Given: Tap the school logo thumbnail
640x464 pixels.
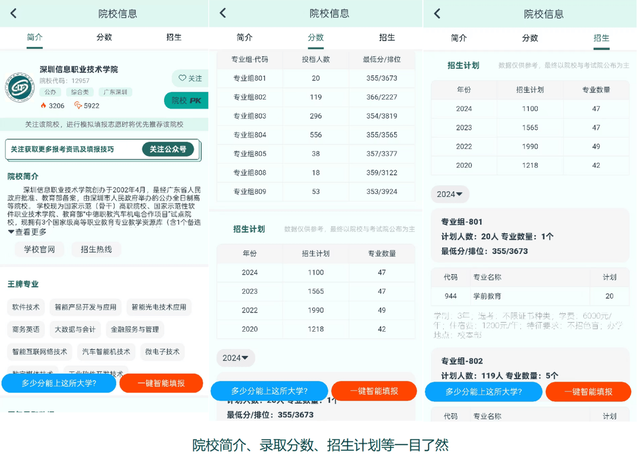Looking at the screenshot, I should 19,87.
